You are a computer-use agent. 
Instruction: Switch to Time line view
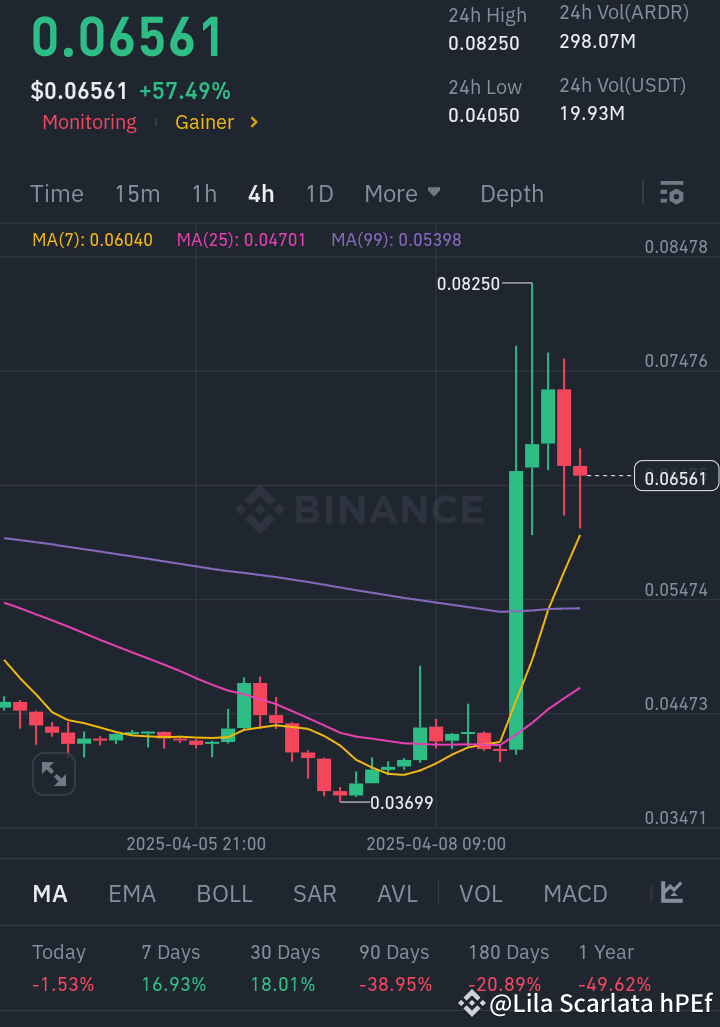(57, 193)
